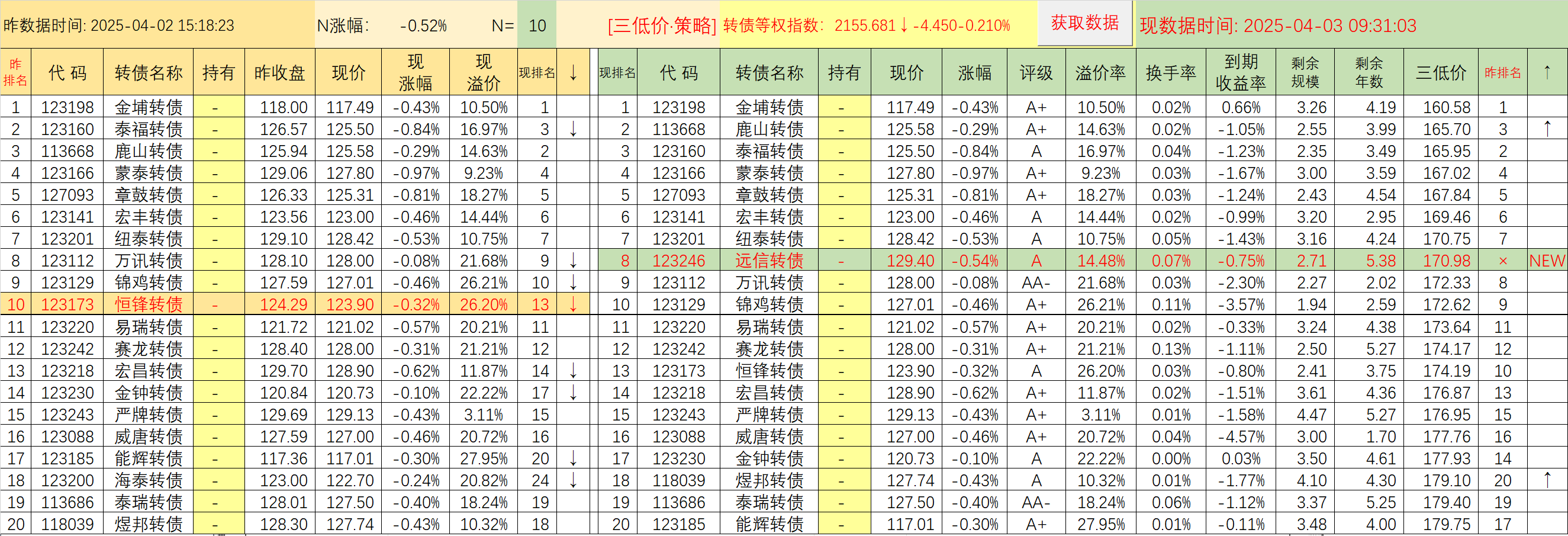
Task: Select 金埔转债 剩余规模 value 3.26
Action: click(1305, 107)
